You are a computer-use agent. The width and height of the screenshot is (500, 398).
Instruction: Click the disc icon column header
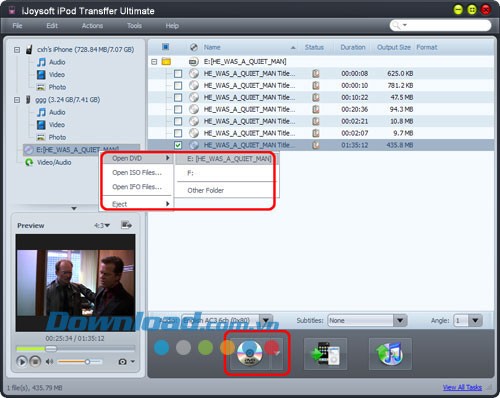pyautogui.click(x=194, y=47)
